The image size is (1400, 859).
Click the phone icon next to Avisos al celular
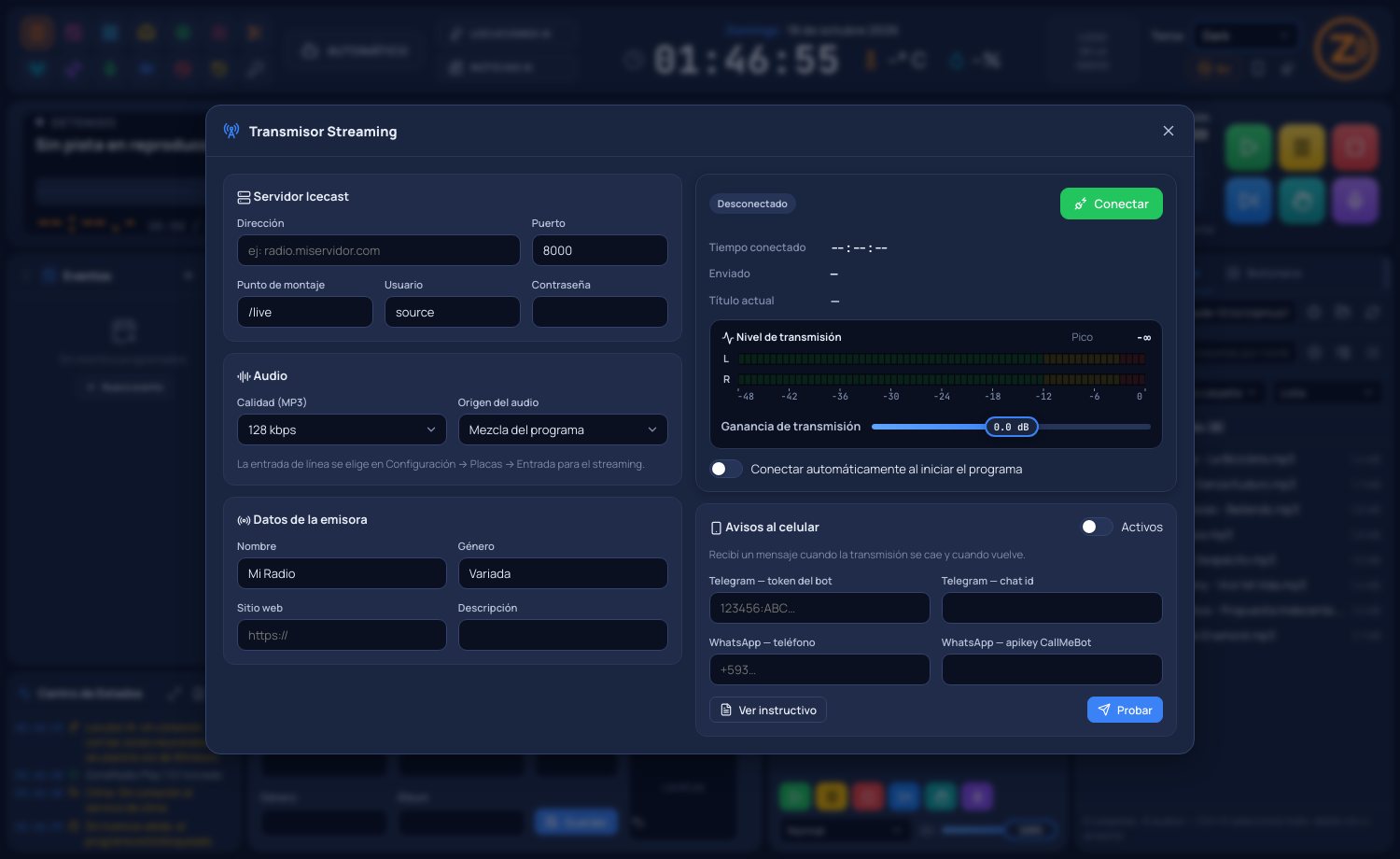click(716, 528)
